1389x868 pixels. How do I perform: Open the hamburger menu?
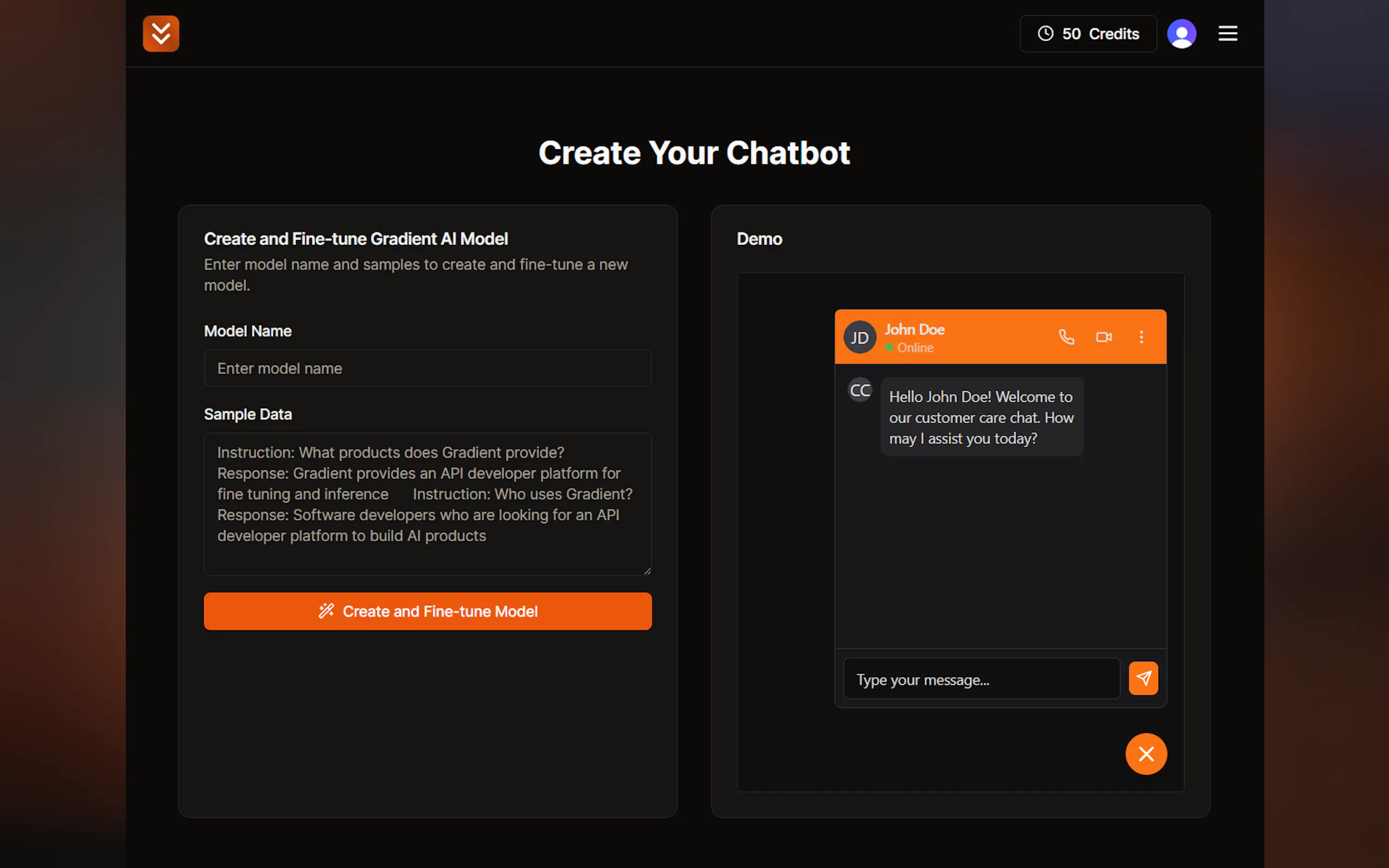1228,33
